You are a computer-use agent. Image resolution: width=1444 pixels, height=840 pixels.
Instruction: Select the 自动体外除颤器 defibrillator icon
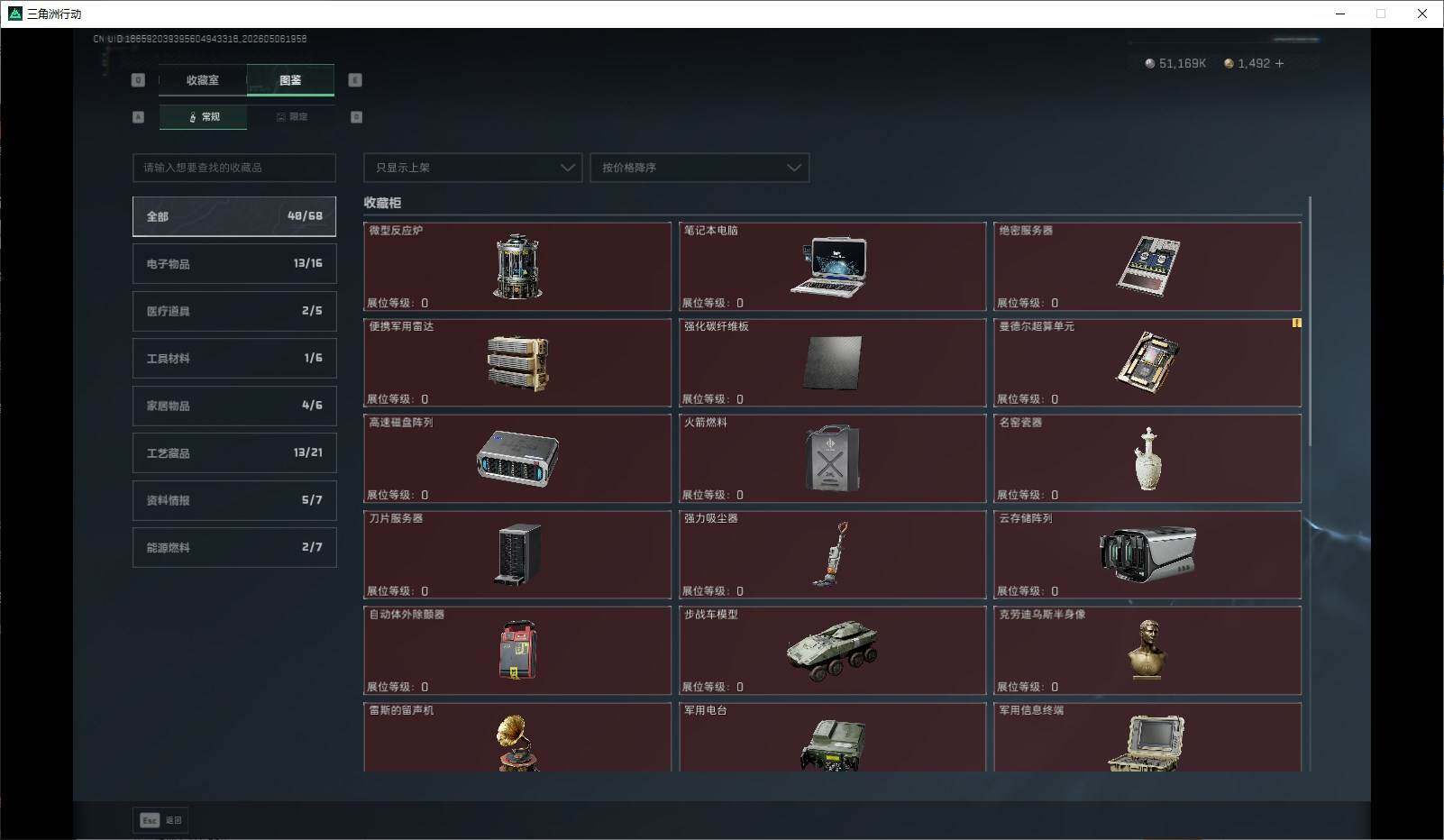pyautogui.click(x=517, y=650)
